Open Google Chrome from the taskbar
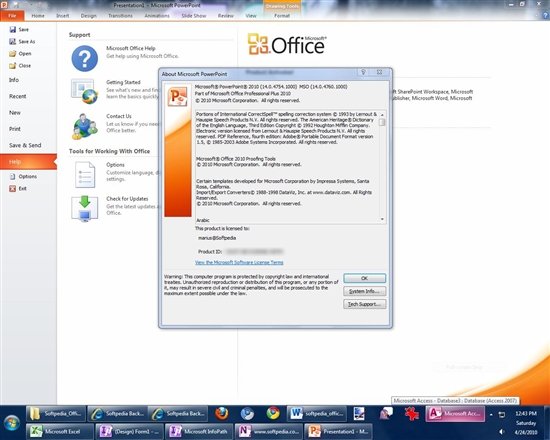Screen dimensions: 550x440 click(x=273, y=413)
